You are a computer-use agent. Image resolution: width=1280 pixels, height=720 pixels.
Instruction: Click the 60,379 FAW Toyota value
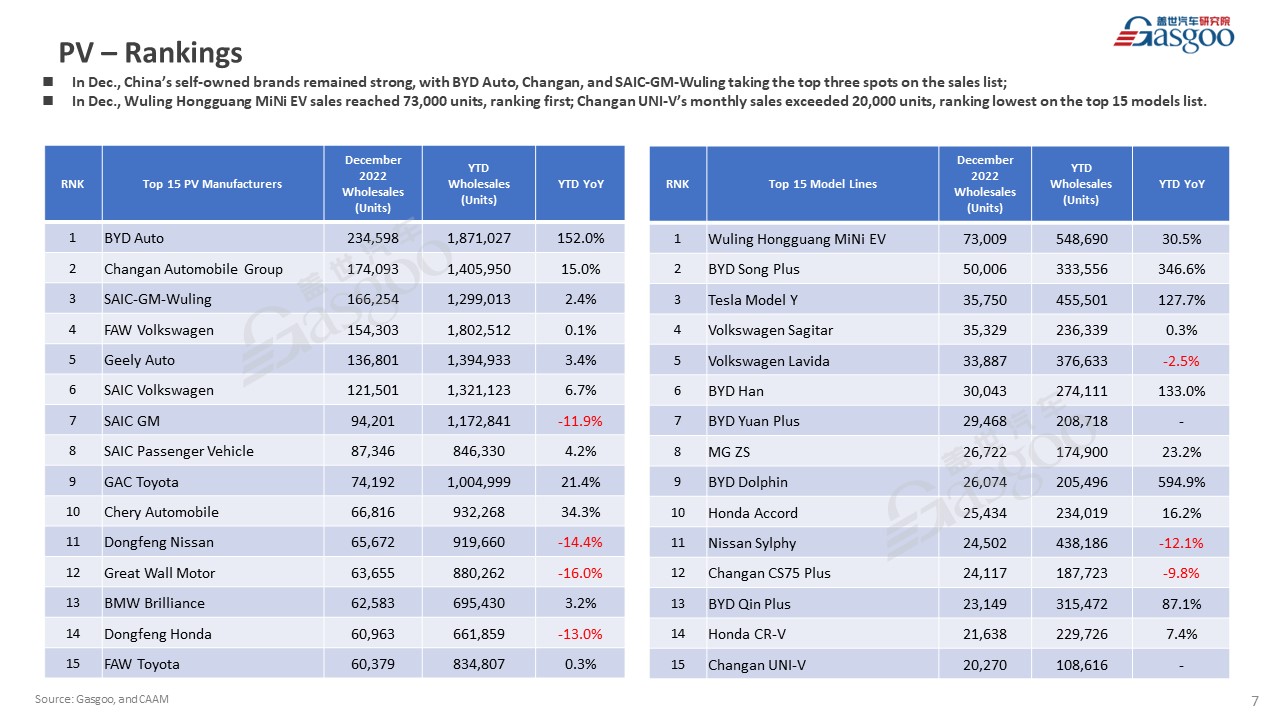pos(373,664)
